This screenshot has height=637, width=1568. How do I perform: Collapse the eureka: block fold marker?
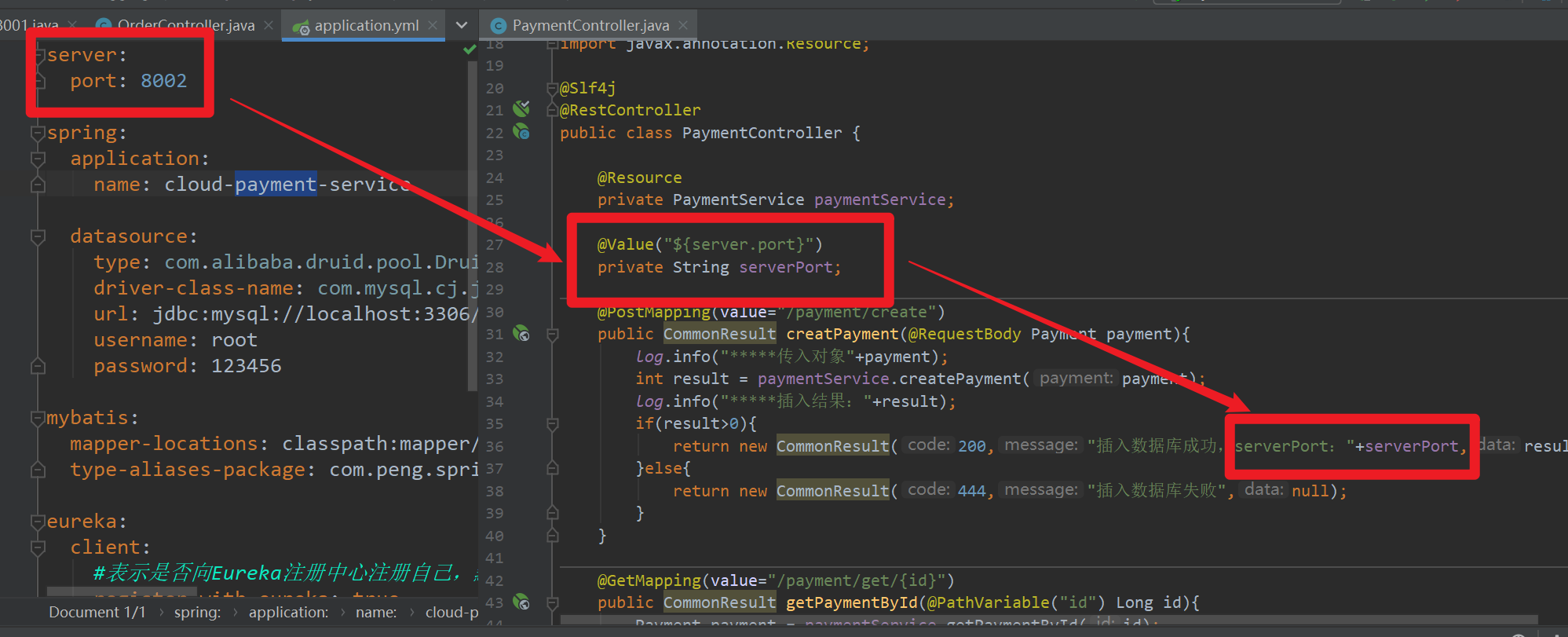(38, 522)
